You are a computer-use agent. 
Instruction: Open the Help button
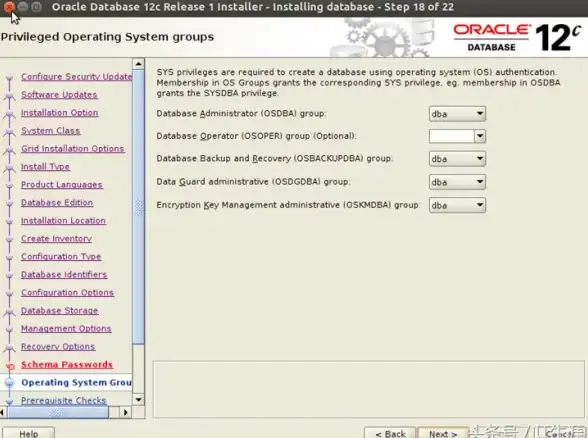coord(28,434)
